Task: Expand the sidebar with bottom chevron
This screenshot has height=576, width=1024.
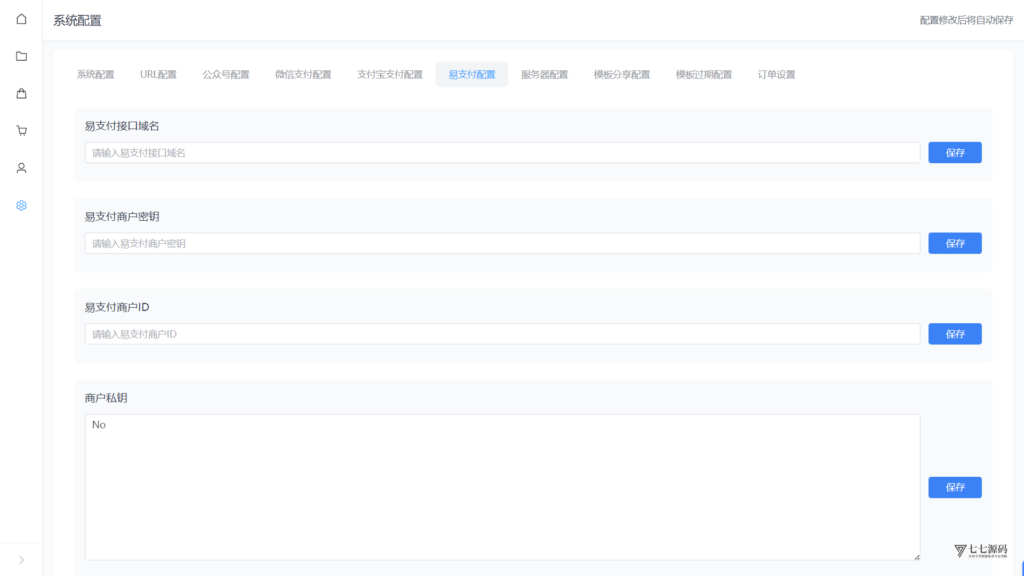Action: (22, 560)
